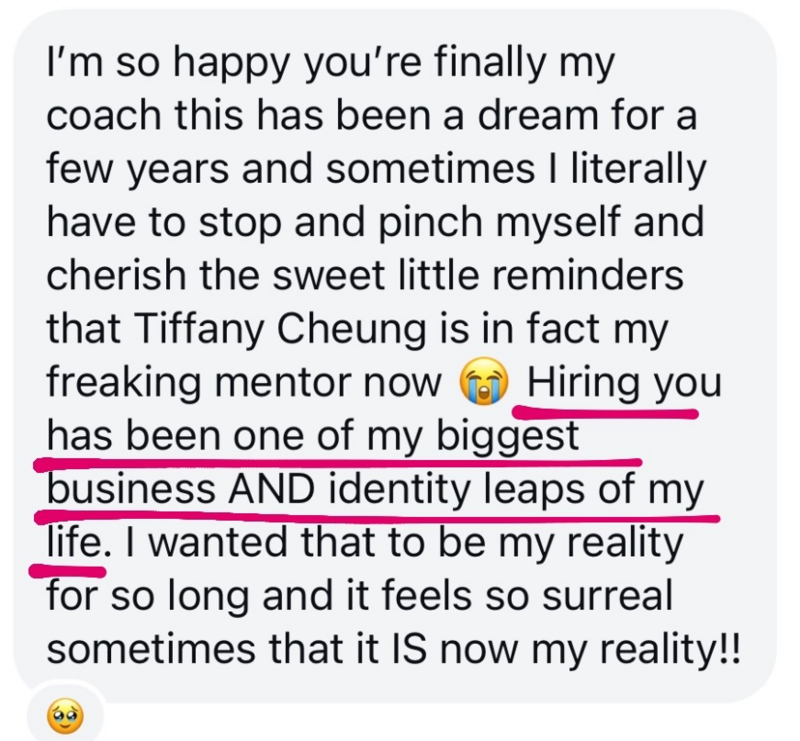Image resolution: width=800 pixels, height=741 pixels.
Task: Select the word "business" in the underlined sentence
Action: click(131, 488)
